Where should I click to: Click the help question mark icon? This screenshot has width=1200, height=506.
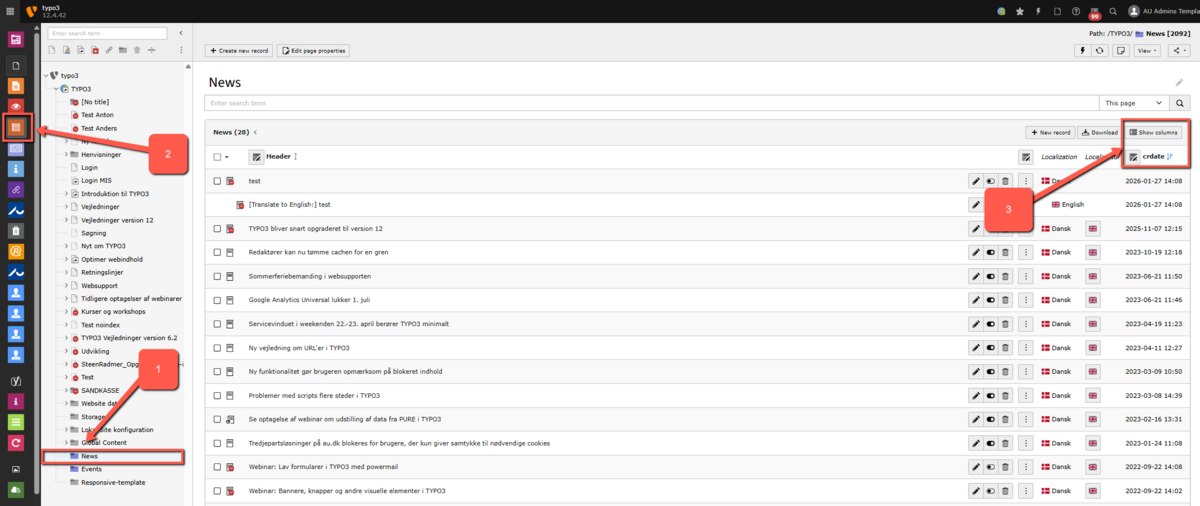coord(1075,12)
